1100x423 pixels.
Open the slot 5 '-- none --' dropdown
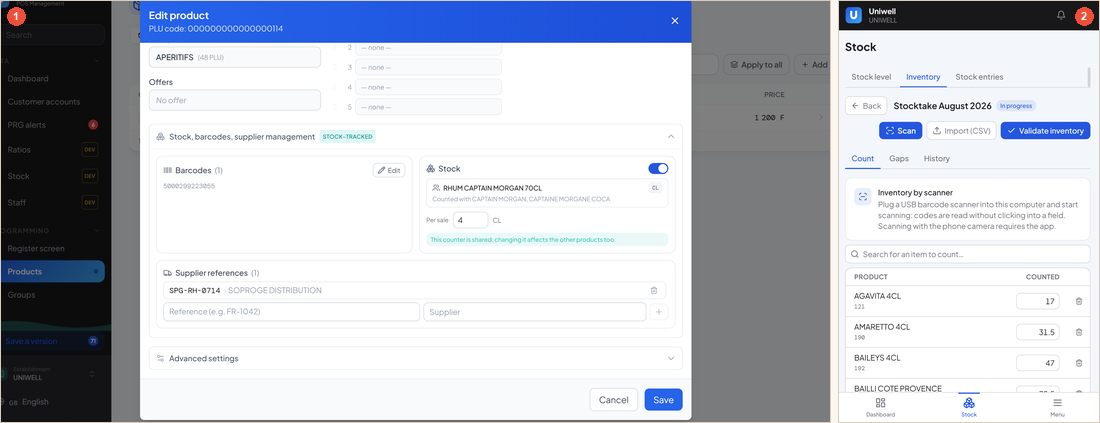click(428, 107)
